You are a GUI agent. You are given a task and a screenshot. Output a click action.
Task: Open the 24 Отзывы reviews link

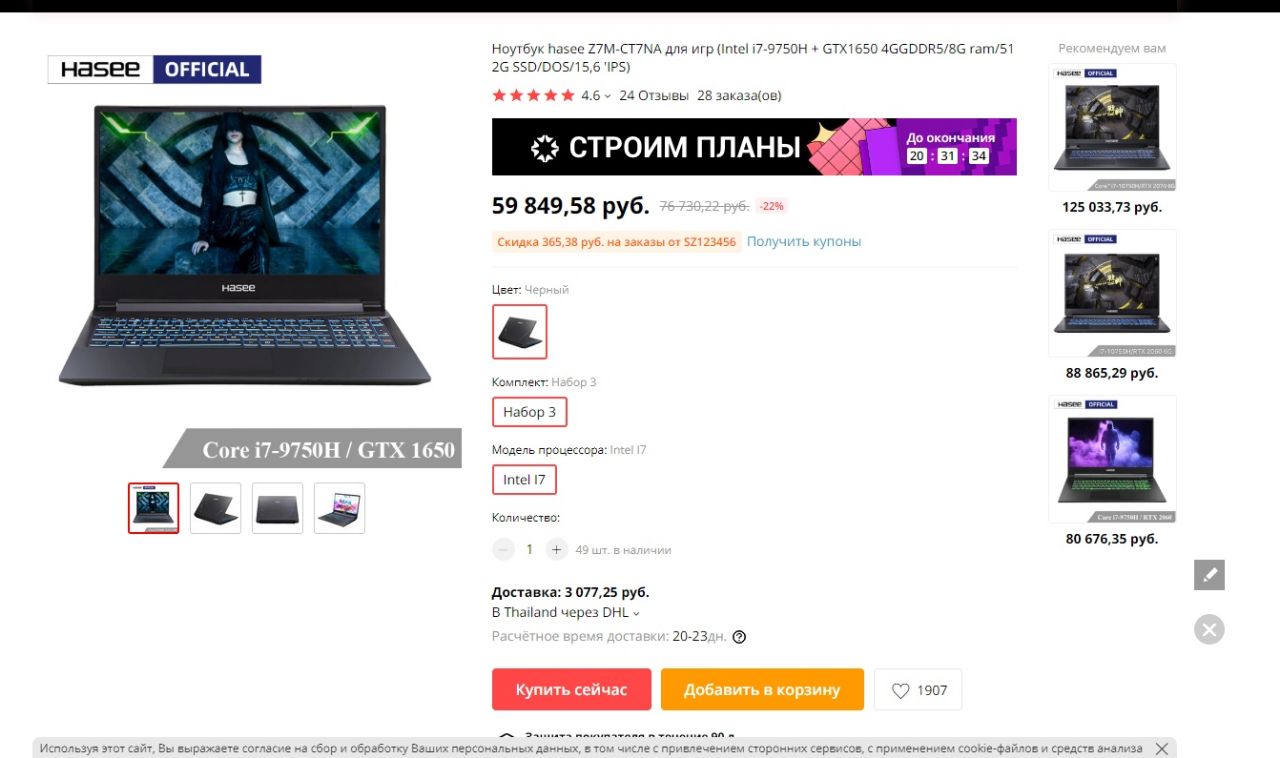click(x=654, y=96)
